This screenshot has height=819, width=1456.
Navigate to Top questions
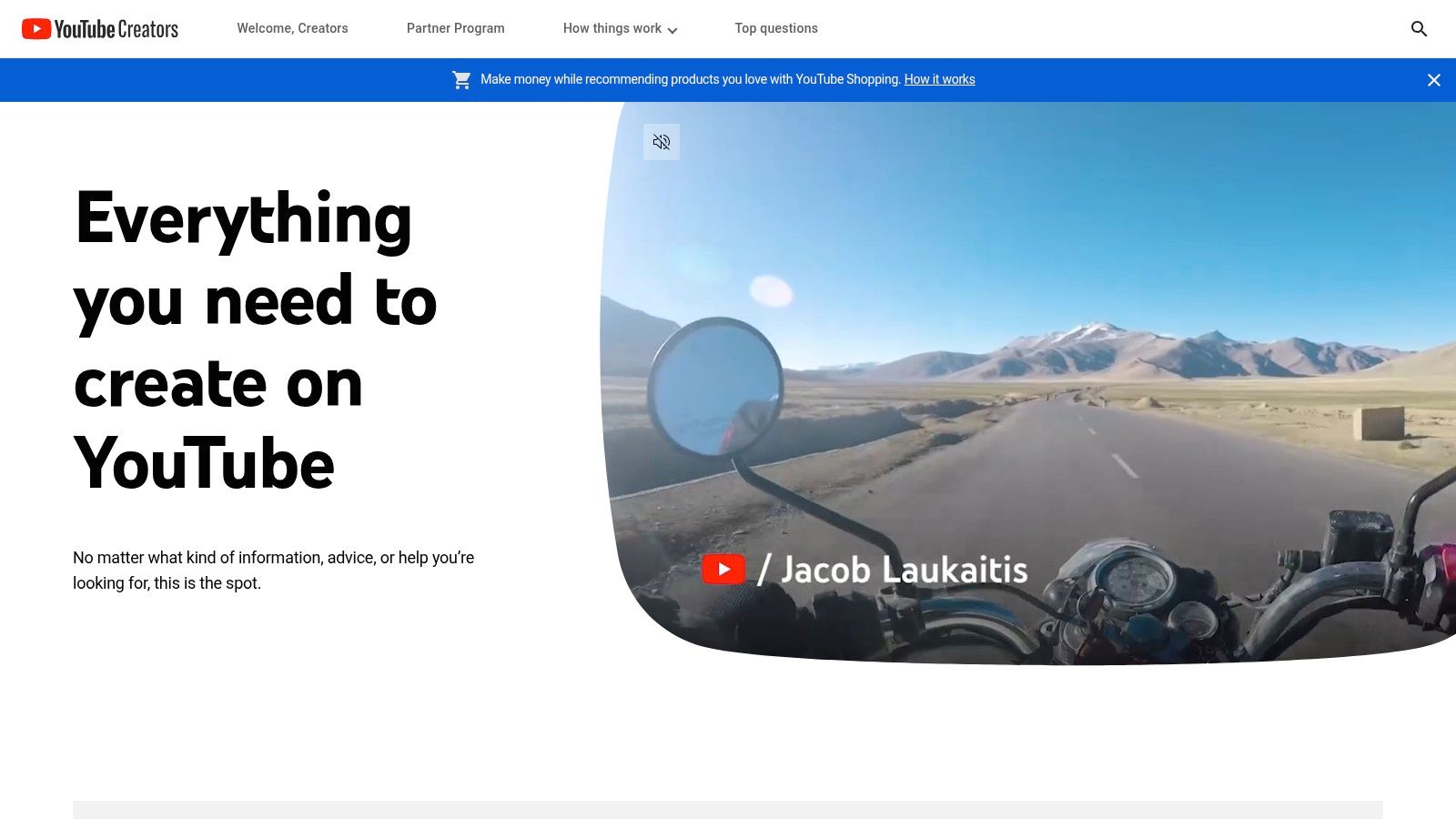pyautogui.click(x=776, y=28)
